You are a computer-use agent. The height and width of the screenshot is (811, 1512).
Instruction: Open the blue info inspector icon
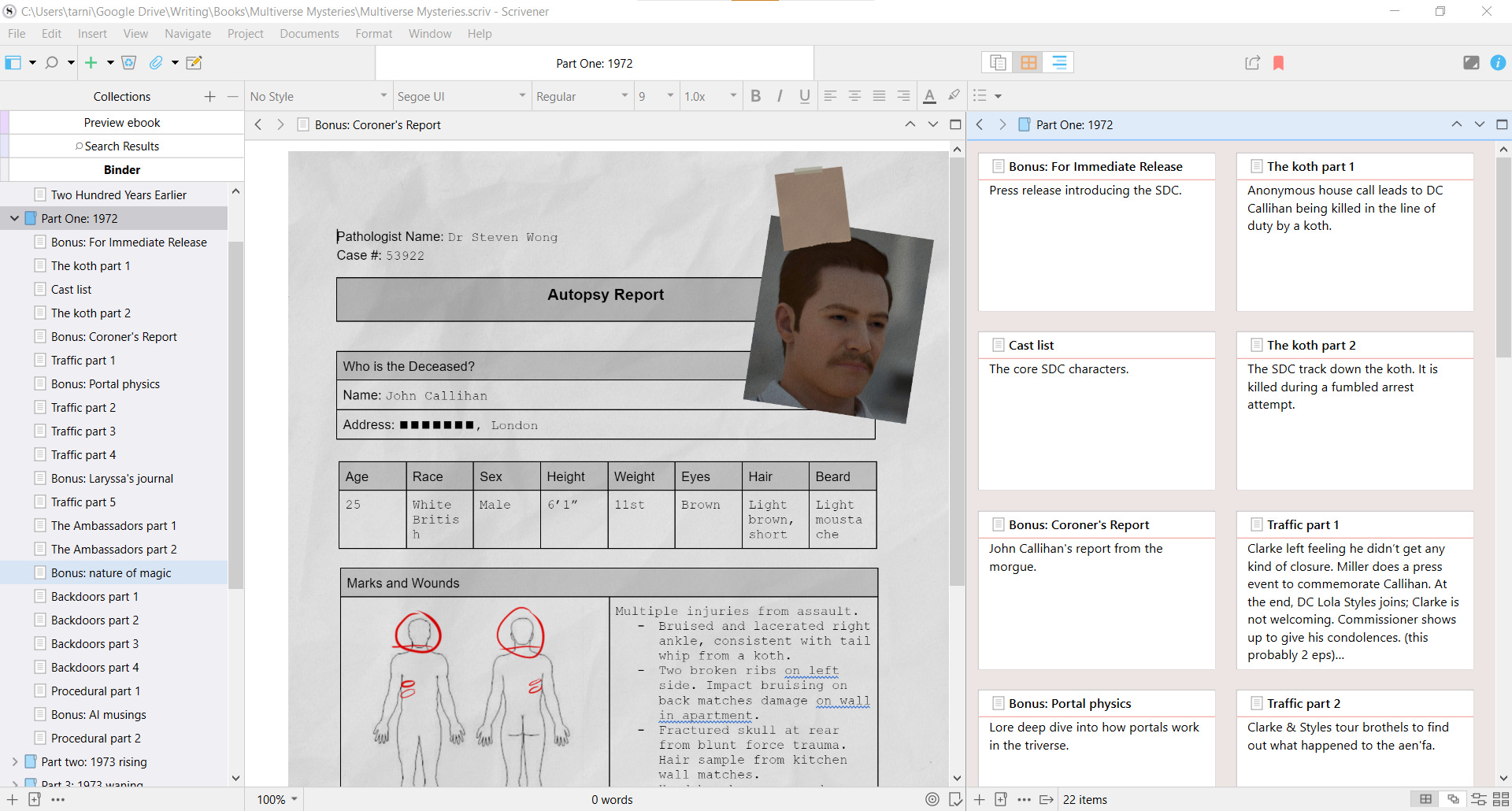click(1499, 63)
